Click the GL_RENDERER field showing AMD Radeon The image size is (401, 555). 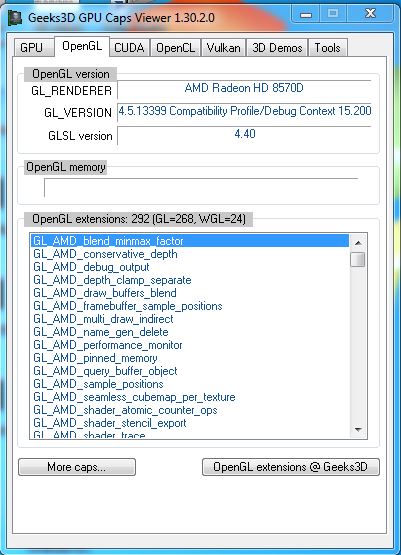244,88
